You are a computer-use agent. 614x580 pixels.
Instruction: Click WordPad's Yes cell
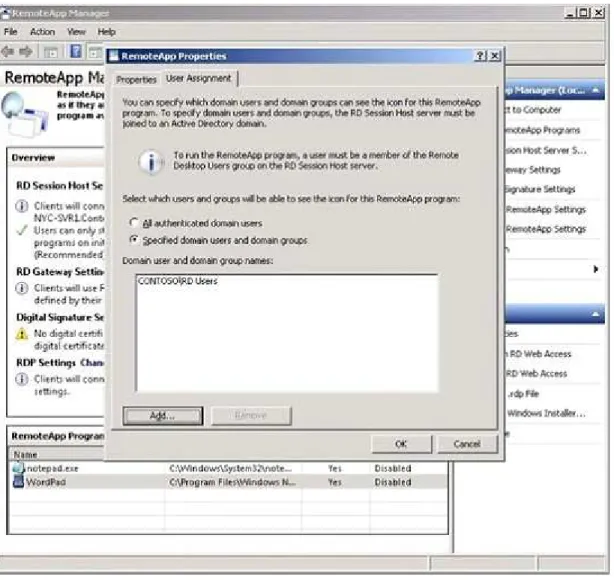point(335,482)
